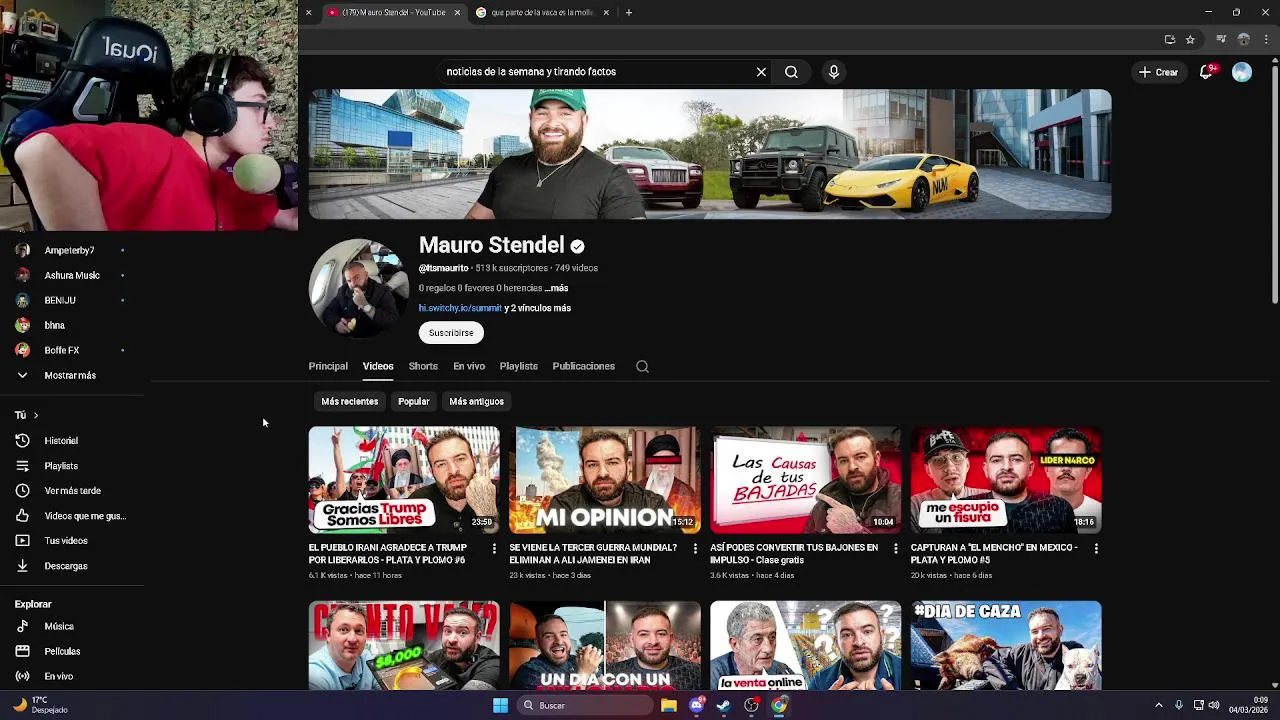Open Chrome icon in taskbar
The width and height of the screenshot is (1280, 720).
pos(779,705)
